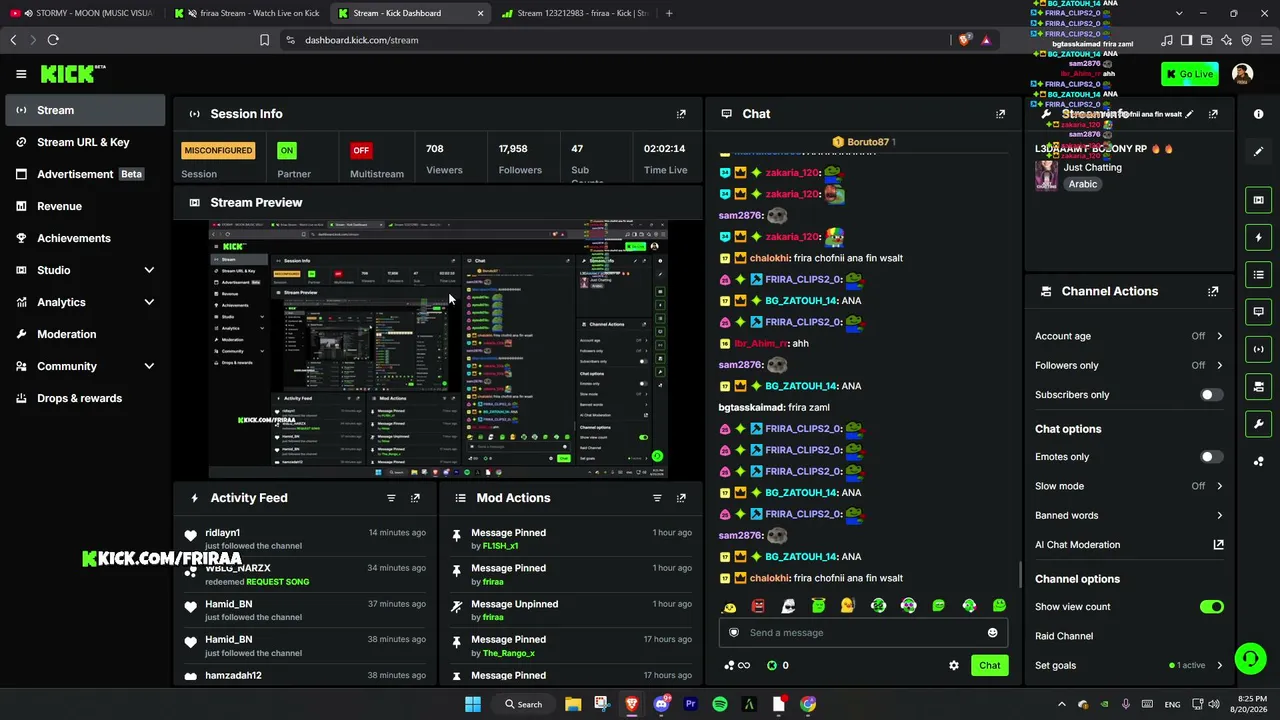Click the sunglasses ghost emote
The image size is (1280, 720).
[788, 606]
